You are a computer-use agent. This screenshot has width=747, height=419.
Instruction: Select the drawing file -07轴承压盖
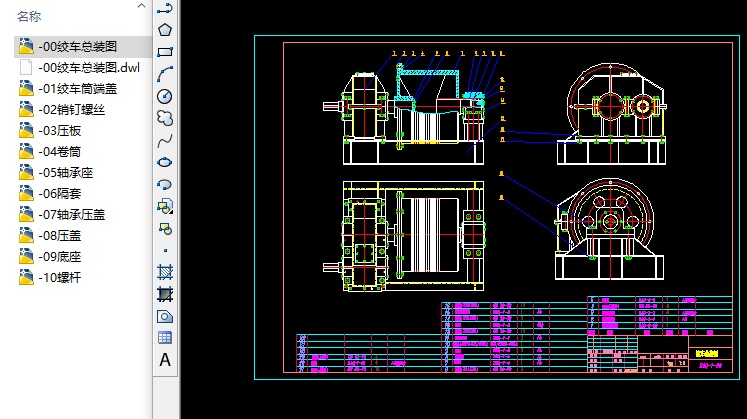pos(71,214)
